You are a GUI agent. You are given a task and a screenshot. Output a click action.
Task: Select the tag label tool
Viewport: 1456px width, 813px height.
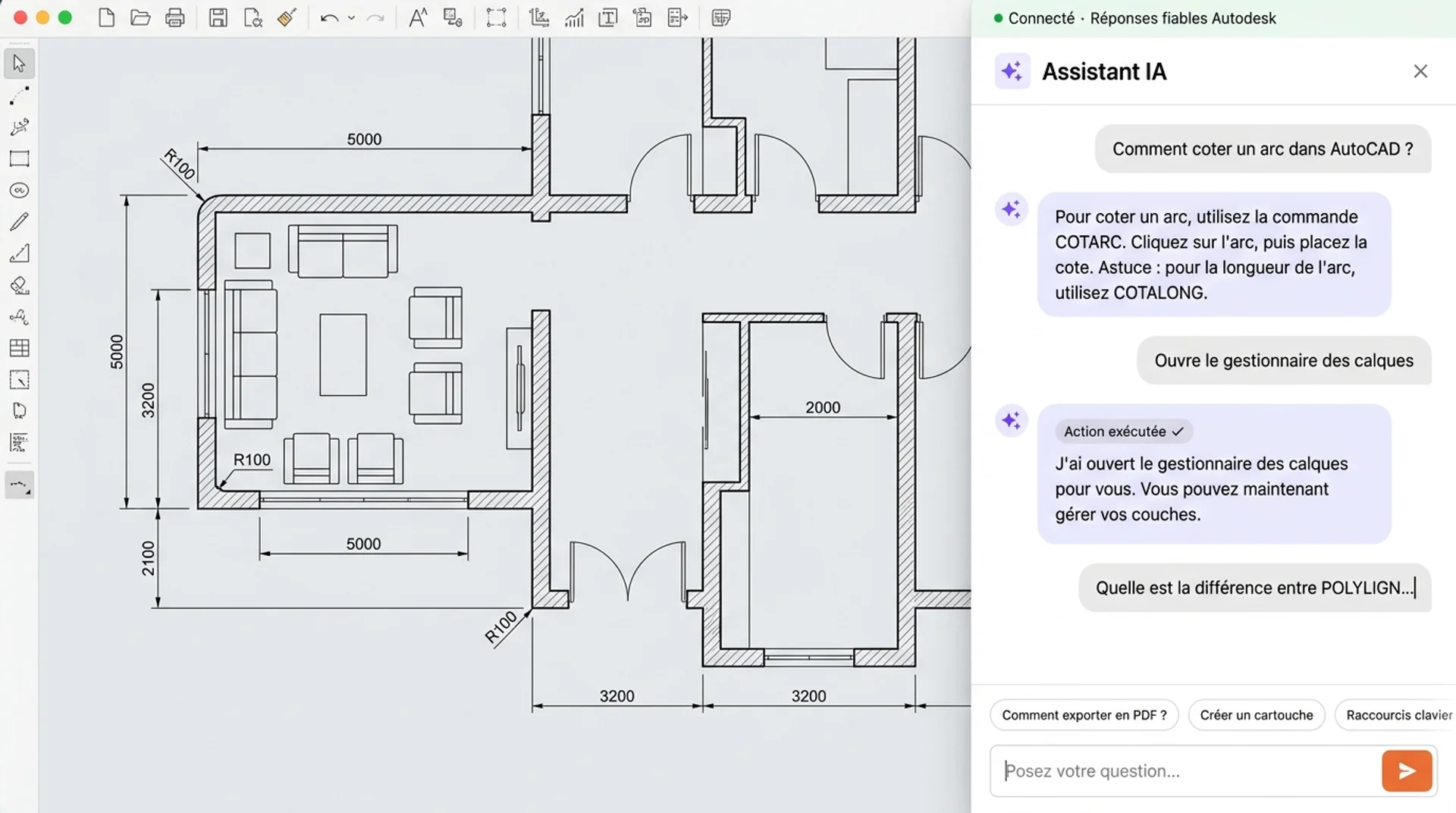point(20,411)
